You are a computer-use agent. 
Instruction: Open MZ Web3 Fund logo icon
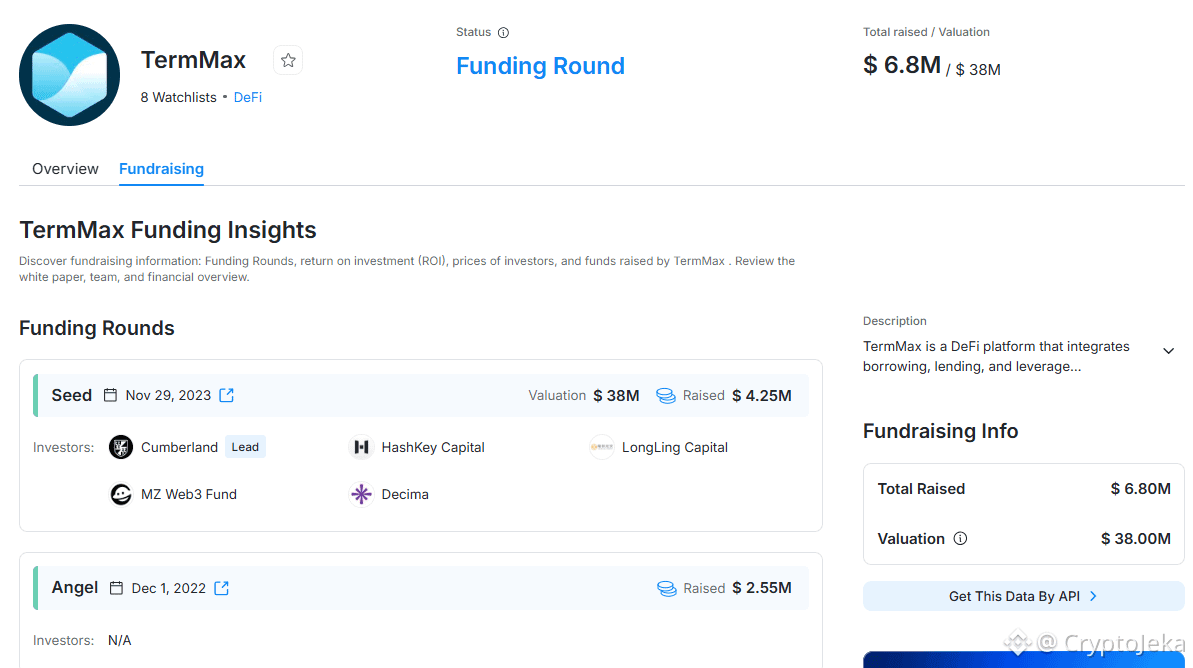click(121, 495)
